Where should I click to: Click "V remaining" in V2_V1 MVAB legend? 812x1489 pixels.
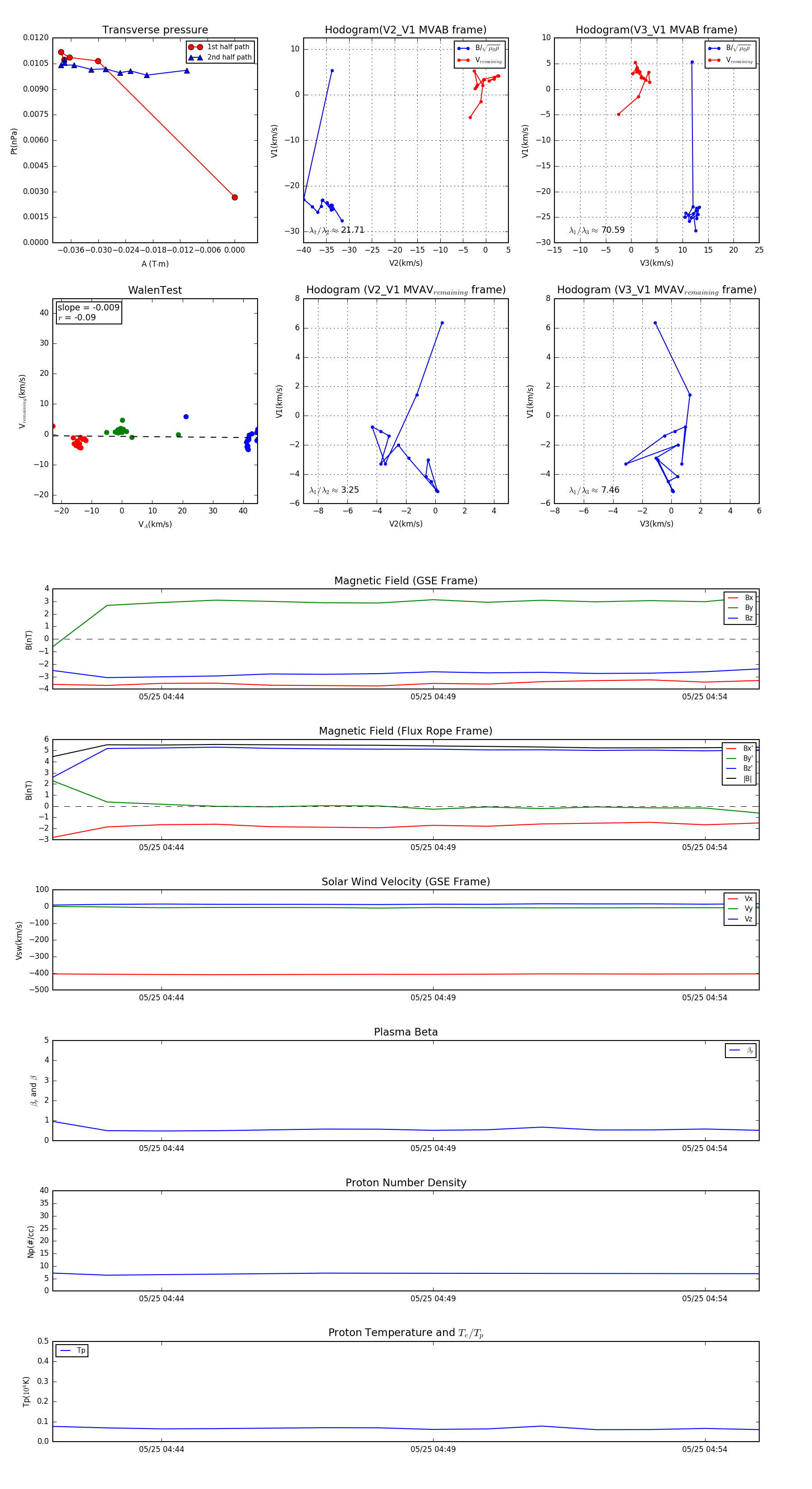(480, 60)
